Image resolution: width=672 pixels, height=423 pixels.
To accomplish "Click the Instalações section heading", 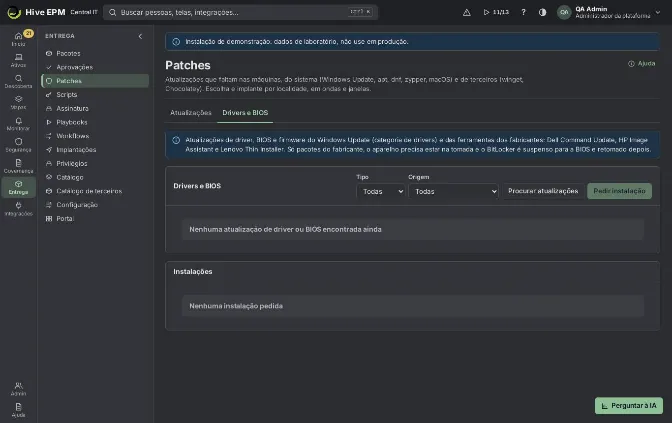I will tap(193, 272).
